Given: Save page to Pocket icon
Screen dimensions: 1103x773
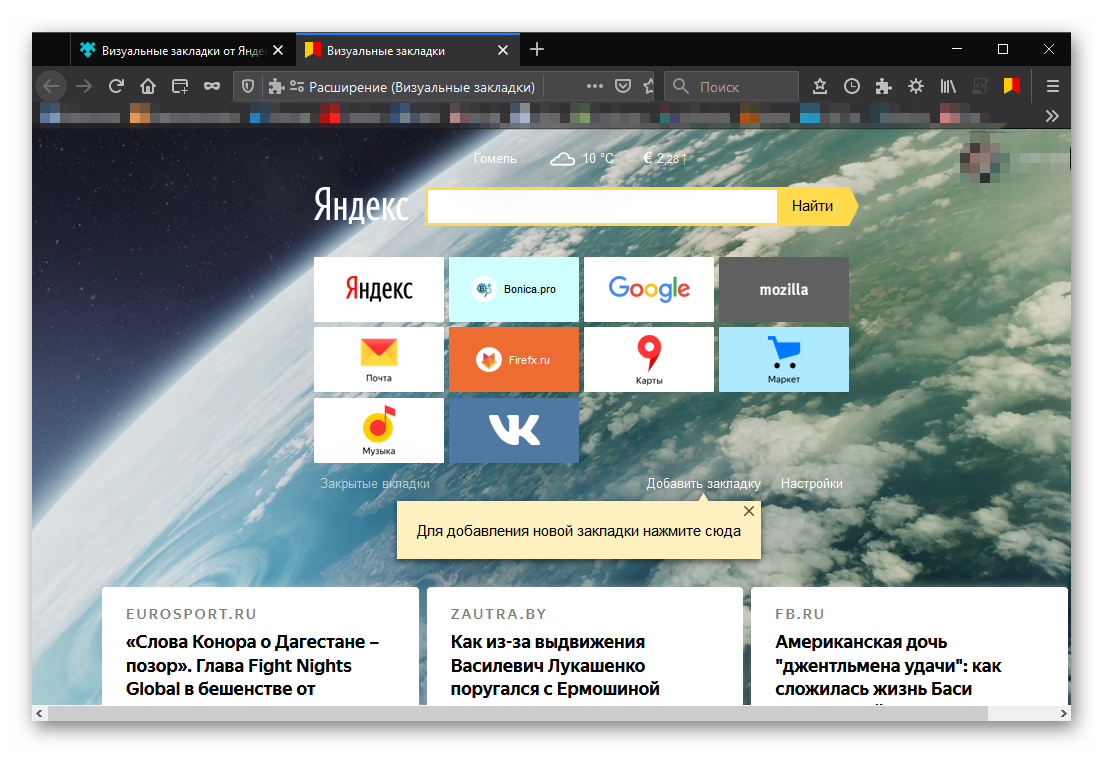Looking at the screenshot, I should click(x=623, y=87).
